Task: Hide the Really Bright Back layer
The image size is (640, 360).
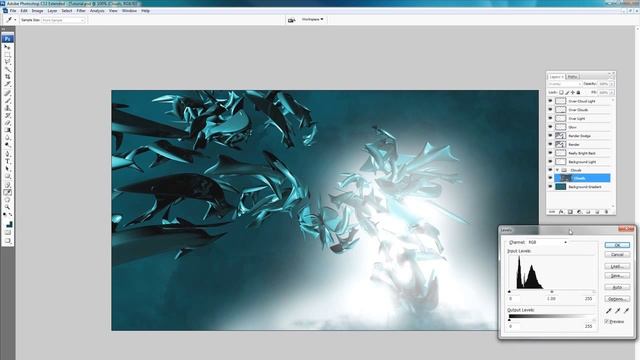Action: coord(550,153)
